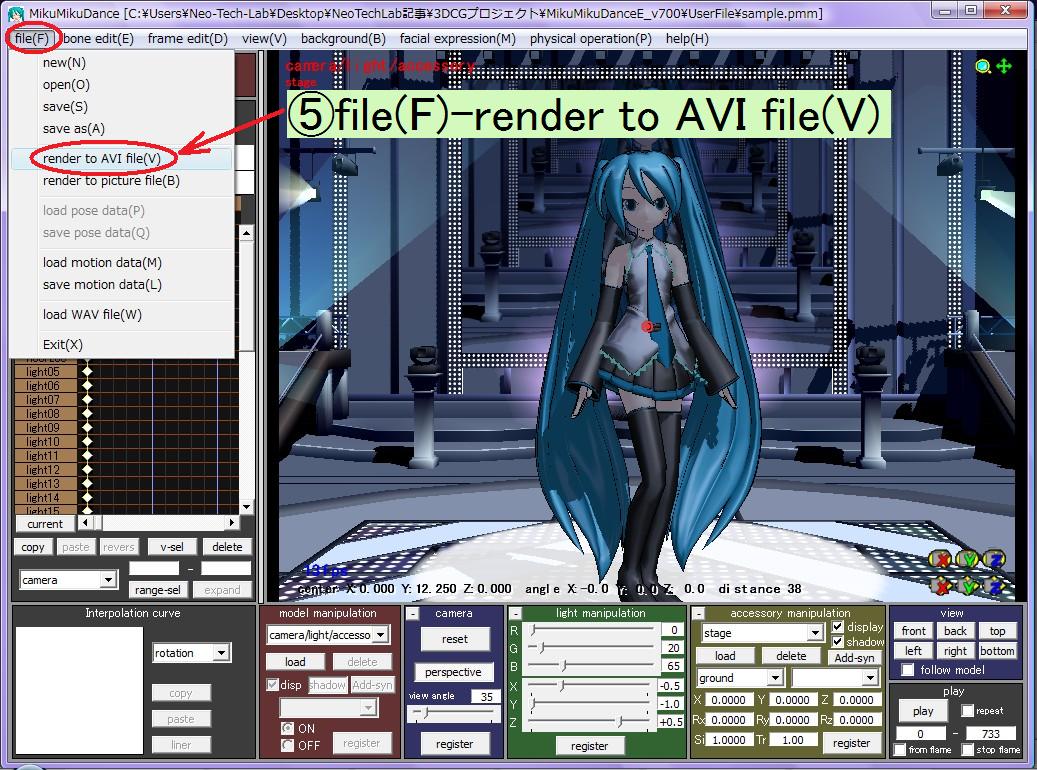Screen dimensions: 1037x770
Task: Click the timeline delete button beside v-sel
Action: [227, 547]
